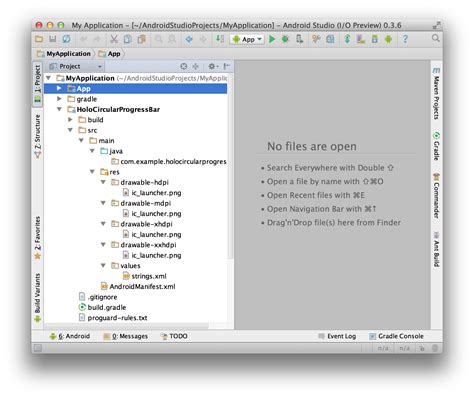Viewport: 474px width, 397px height.
Task: Click the attach debugger device icon
Action: tap(299, 39)
